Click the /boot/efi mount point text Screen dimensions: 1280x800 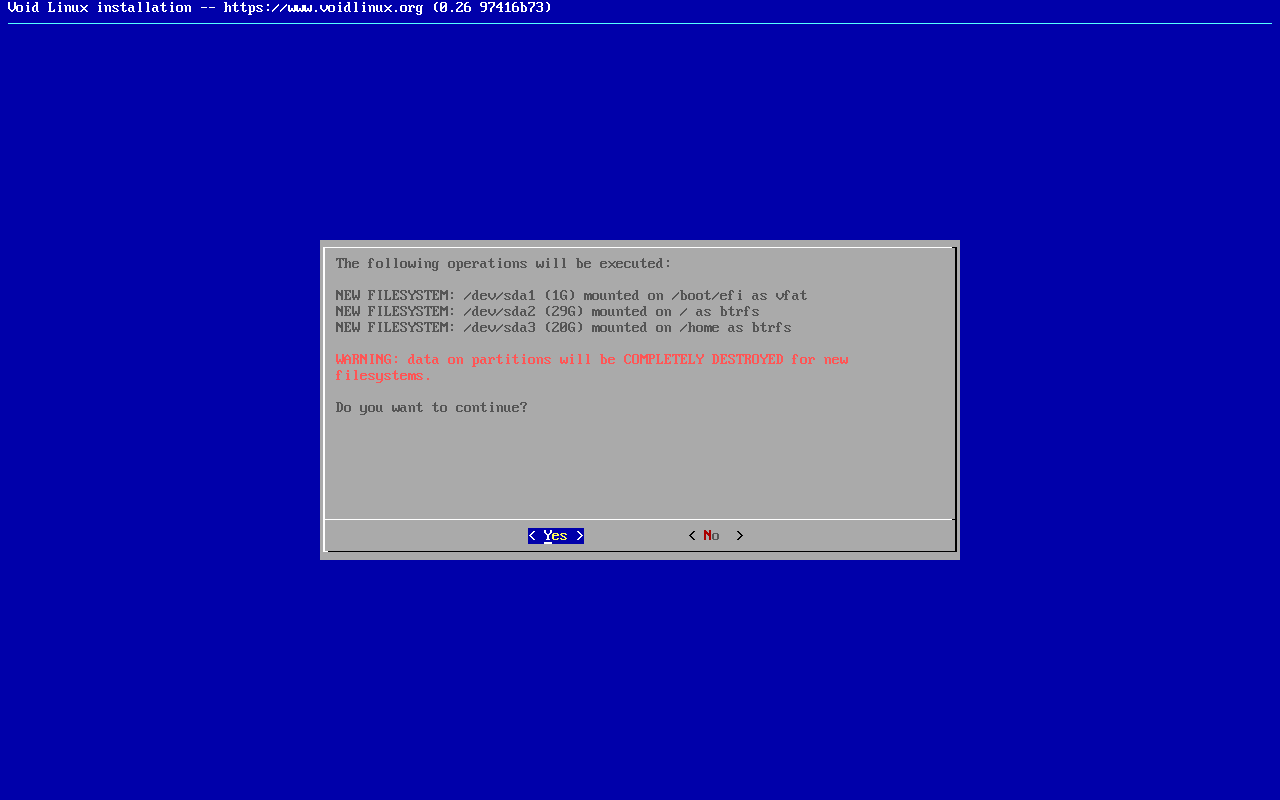(707, 296)
